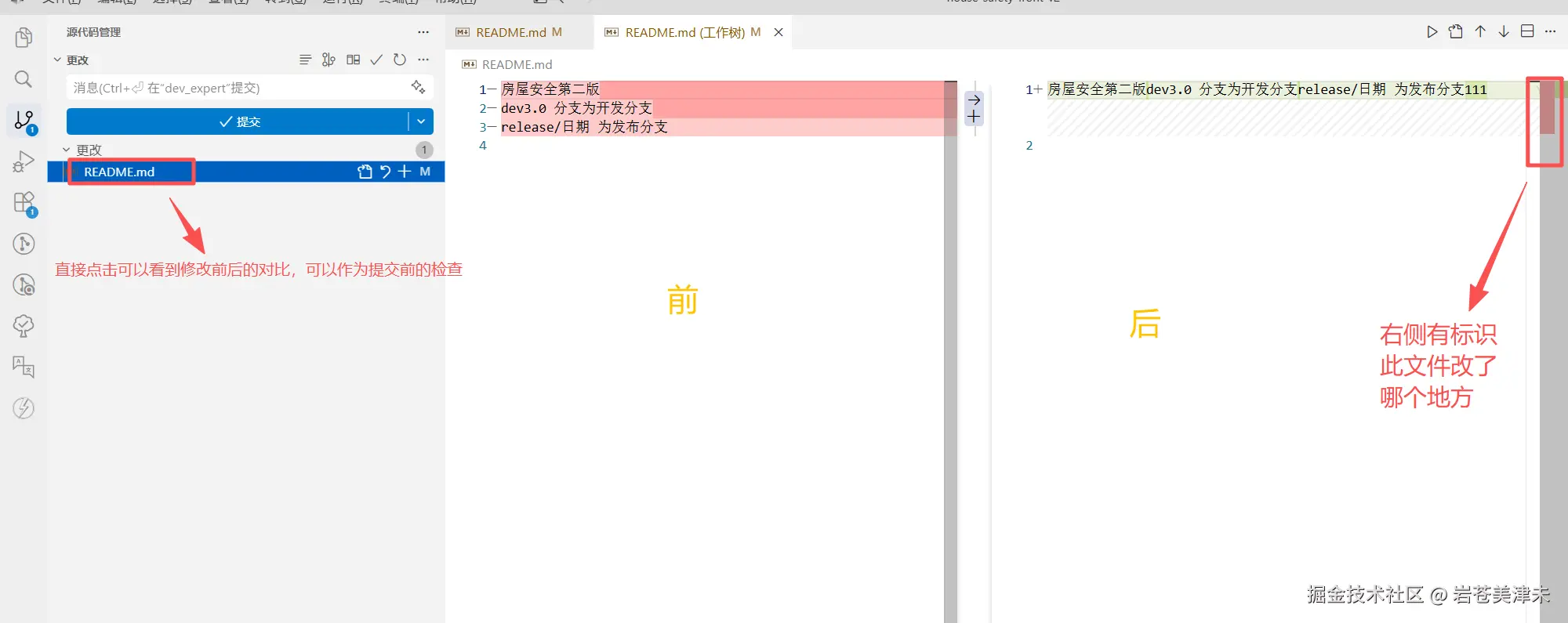Open editor toolbar more actions menu

[1551, 31]
